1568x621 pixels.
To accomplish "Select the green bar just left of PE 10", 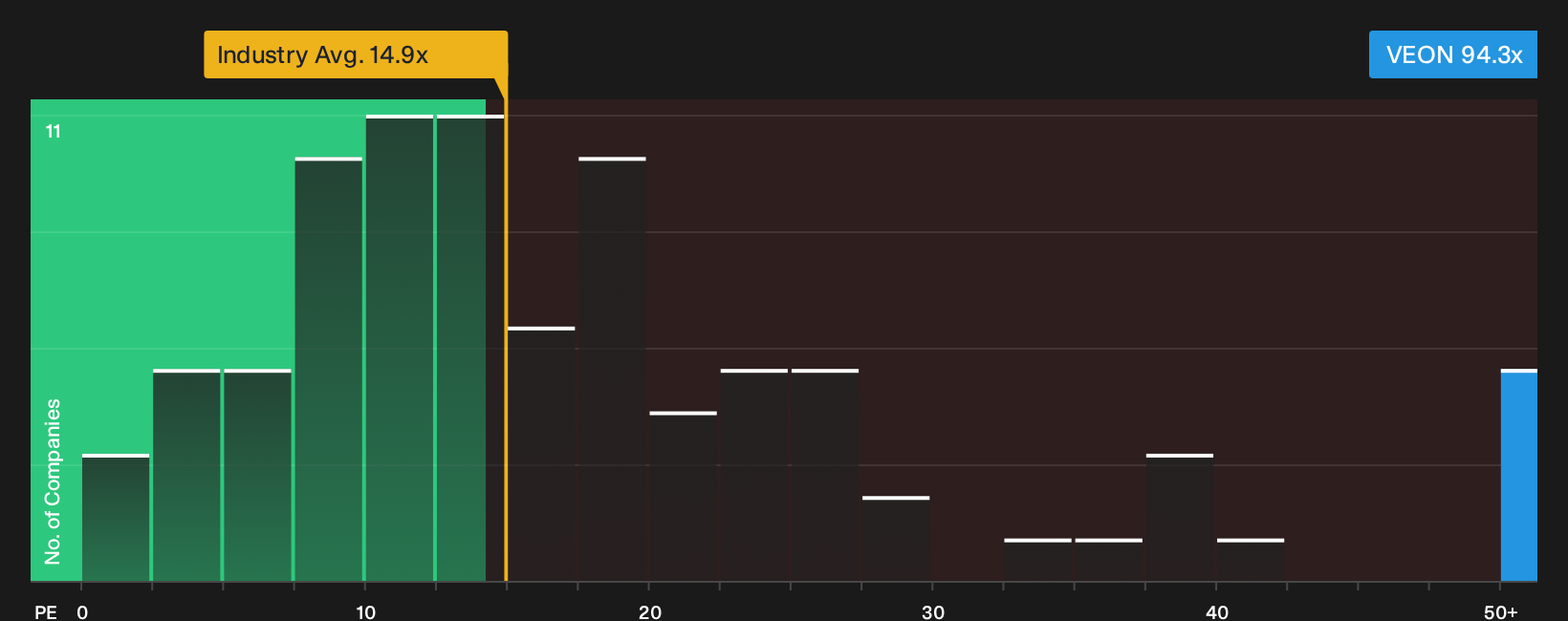I will 329,369.
